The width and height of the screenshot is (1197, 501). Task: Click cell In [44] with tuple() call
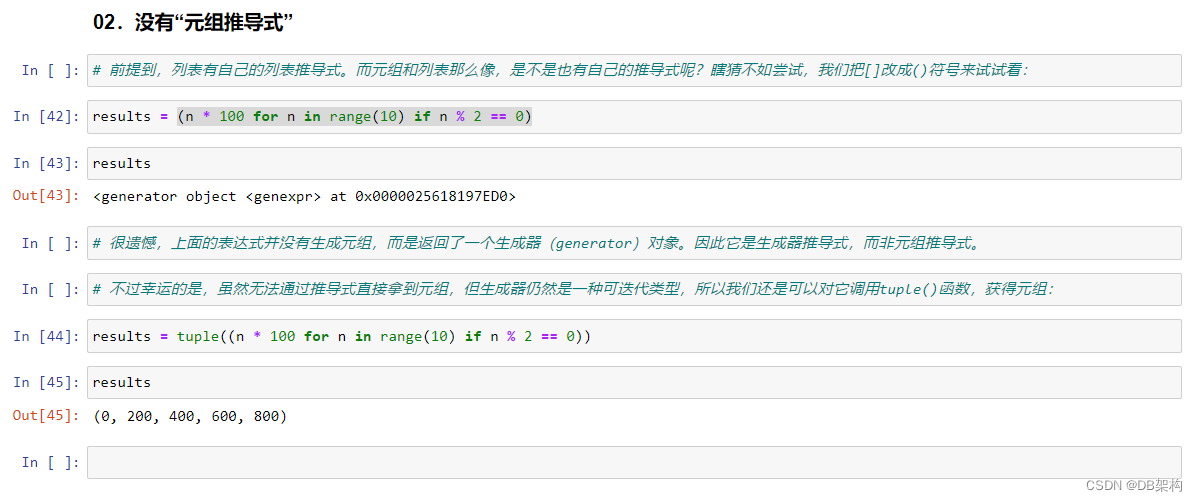point(634,336)
